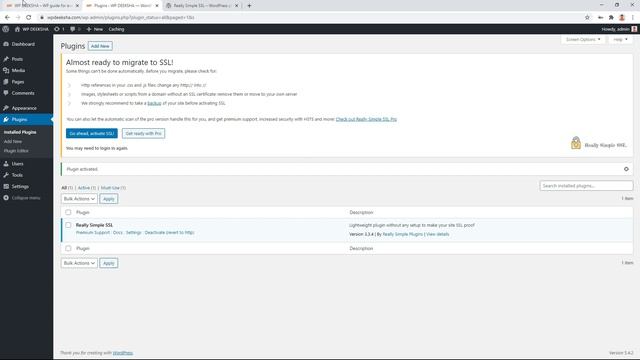Open a new browser tab

249,6
